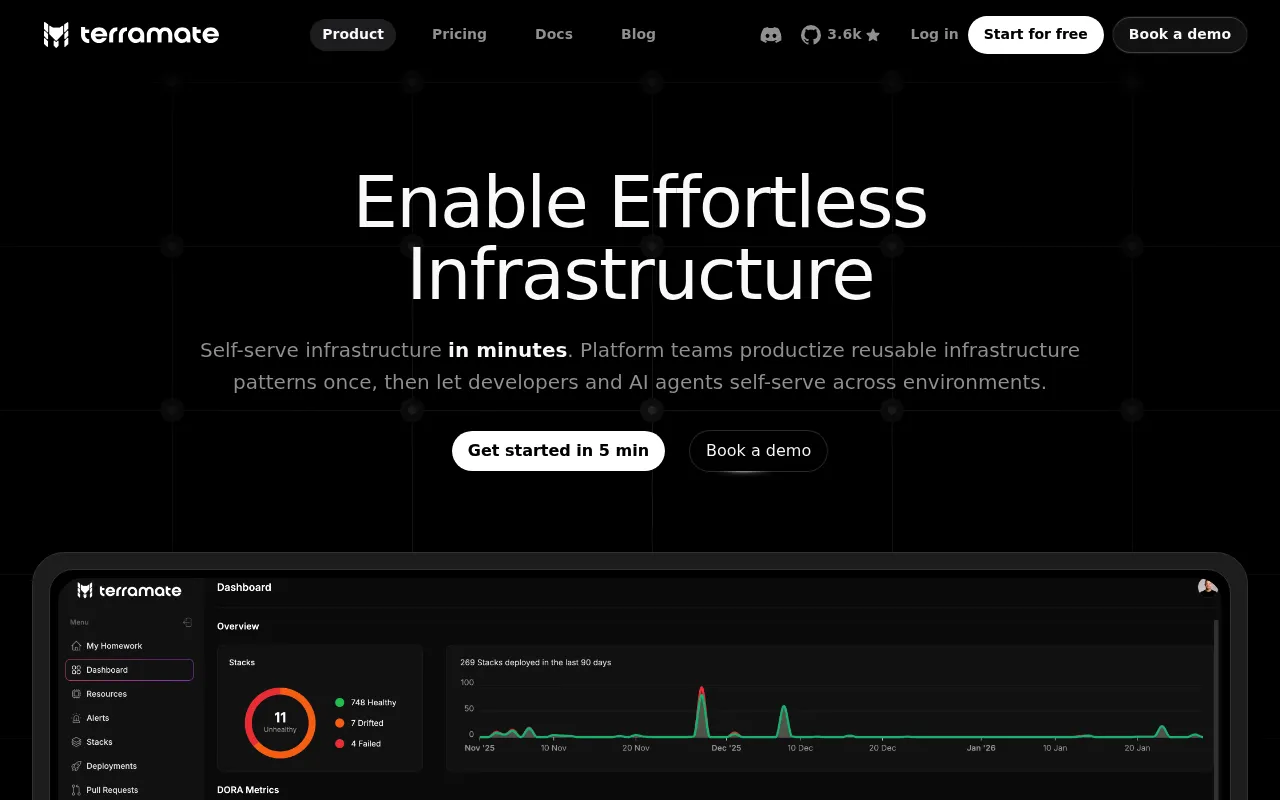1280x800 pixels.
Task: Click the orange Drifted legend dot
Action: click(x=340, y=723)
